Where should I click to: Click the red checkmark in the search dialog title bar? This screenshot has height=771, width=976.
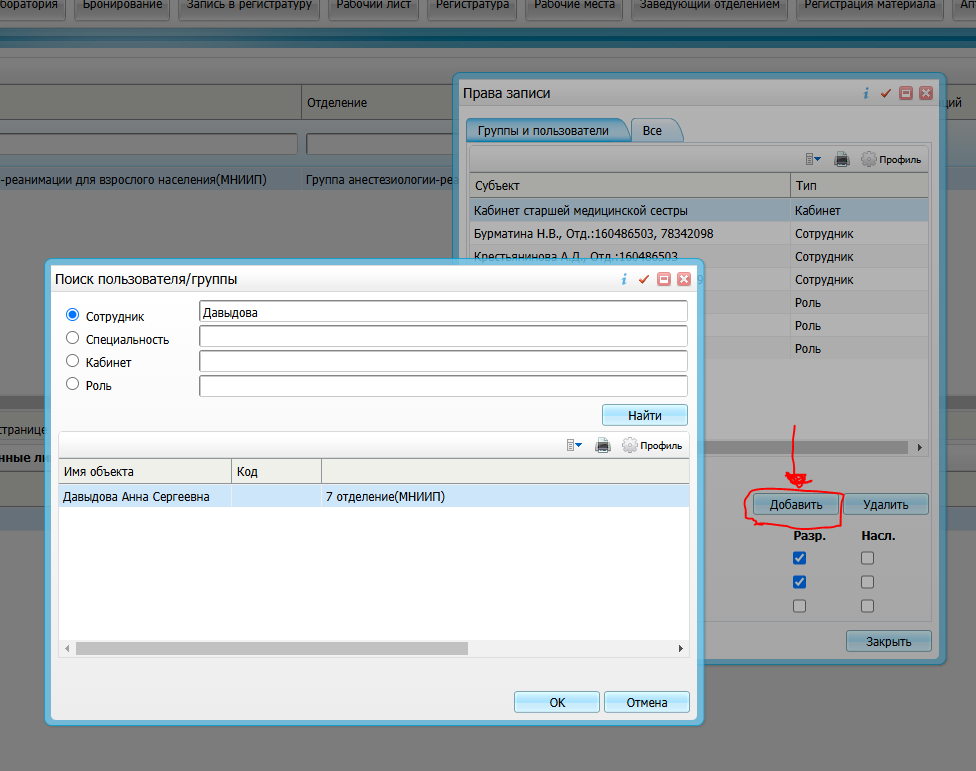click(644, 280)
